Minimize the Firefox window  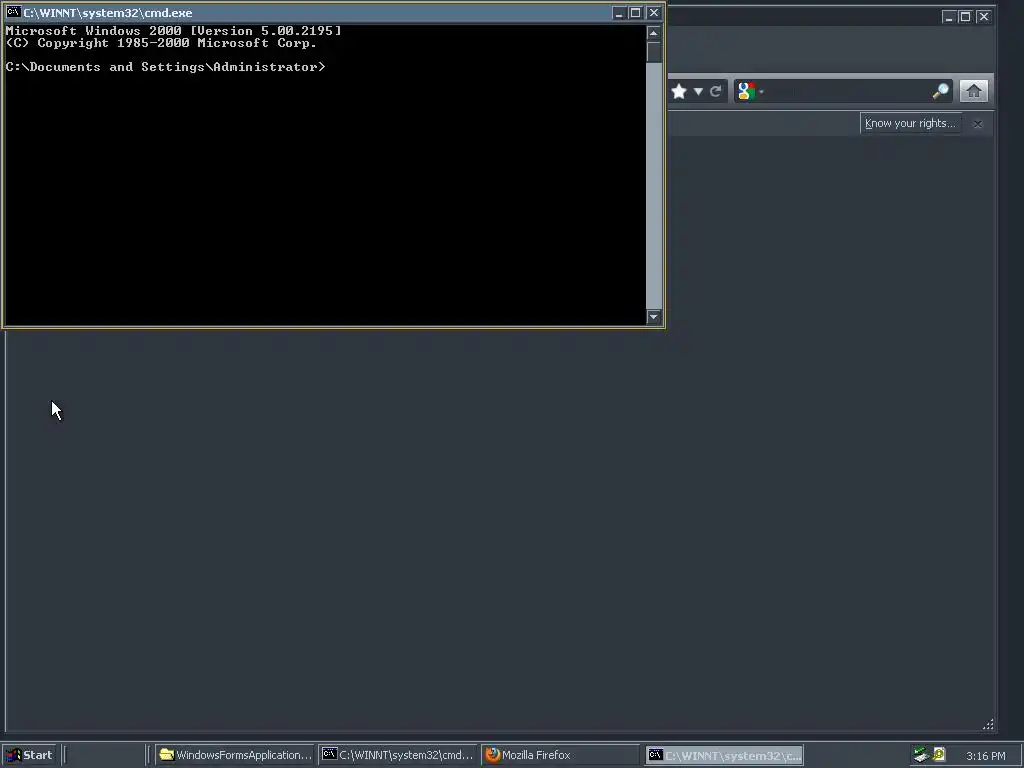[949, 17]
